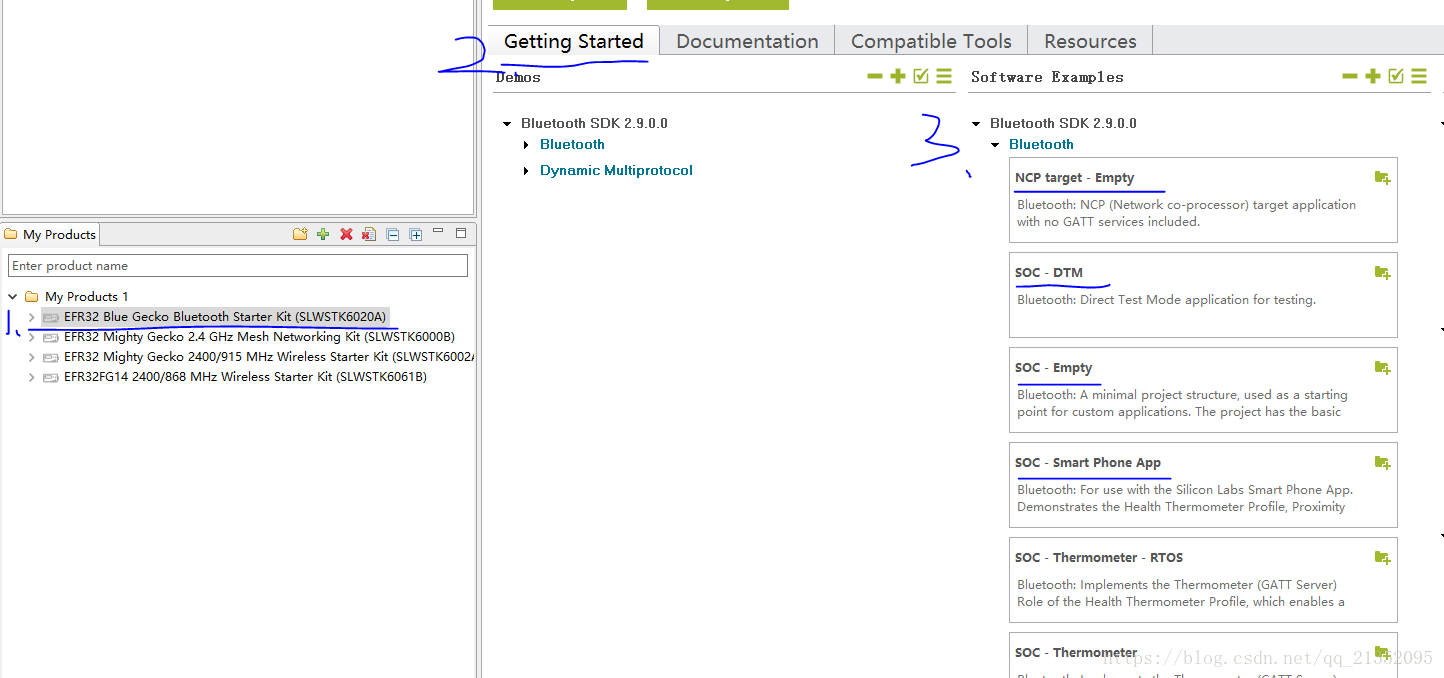
Task: Click new project icon on SOC - Empty card
Action: (1382, 368)
